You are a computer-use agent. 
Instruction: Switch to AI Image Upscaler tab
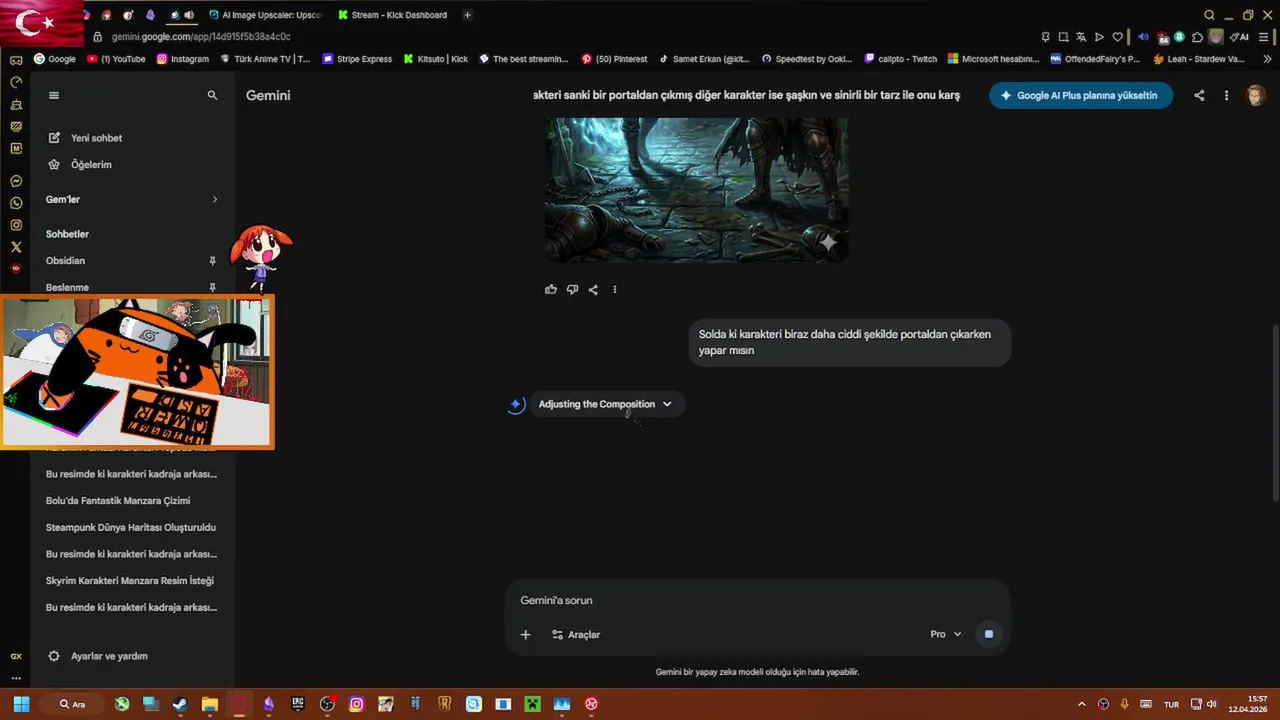coord(266,15)
